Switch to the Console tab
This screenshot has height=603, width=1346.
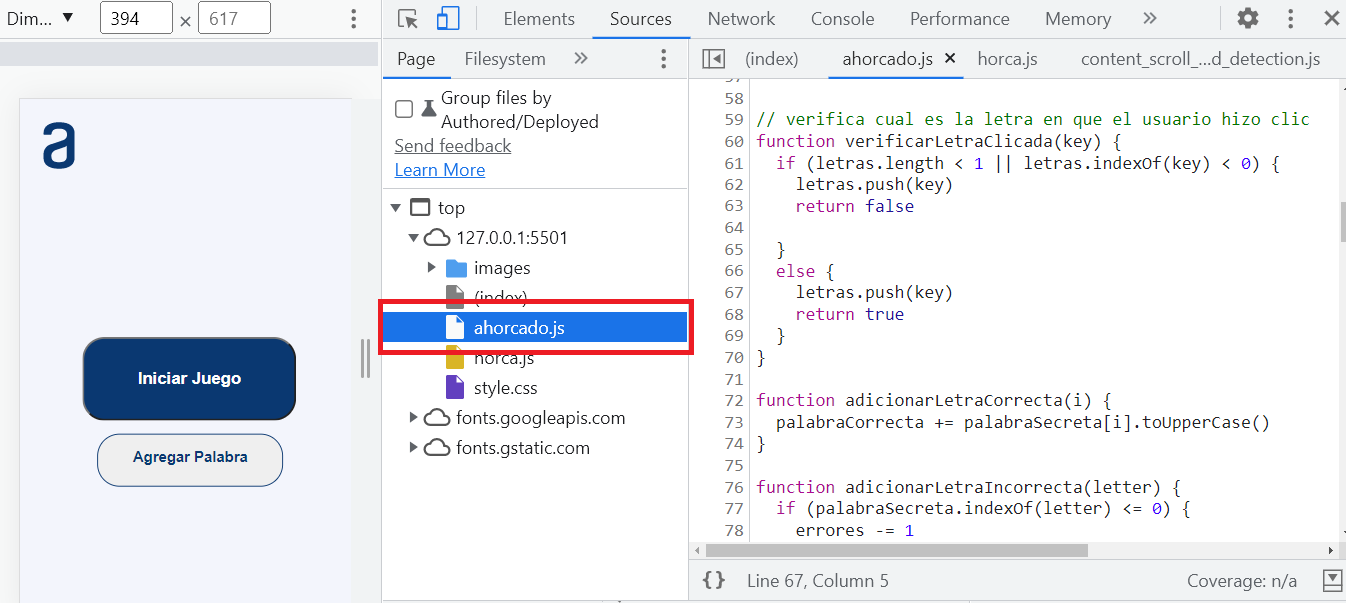(x=842, y=19)
